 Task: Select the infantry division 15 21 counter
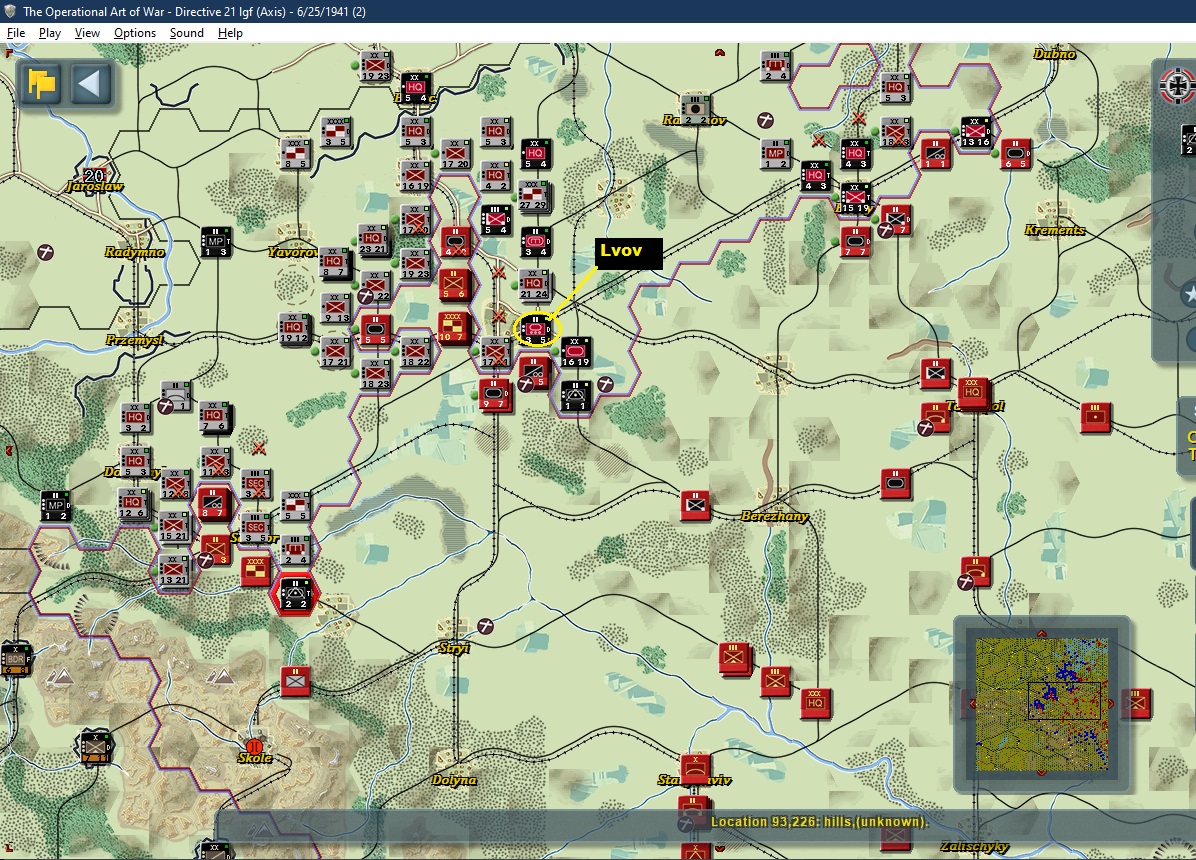click(x=175, y=526)
